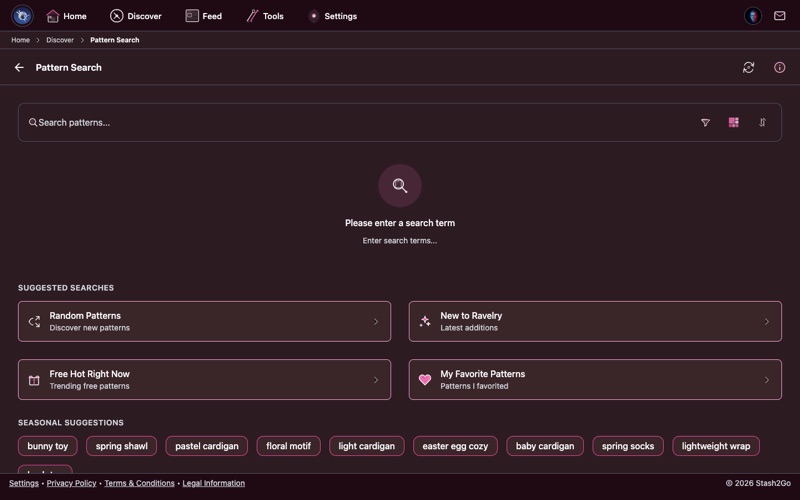Click the Stash2Go app logo

(22, 16)
